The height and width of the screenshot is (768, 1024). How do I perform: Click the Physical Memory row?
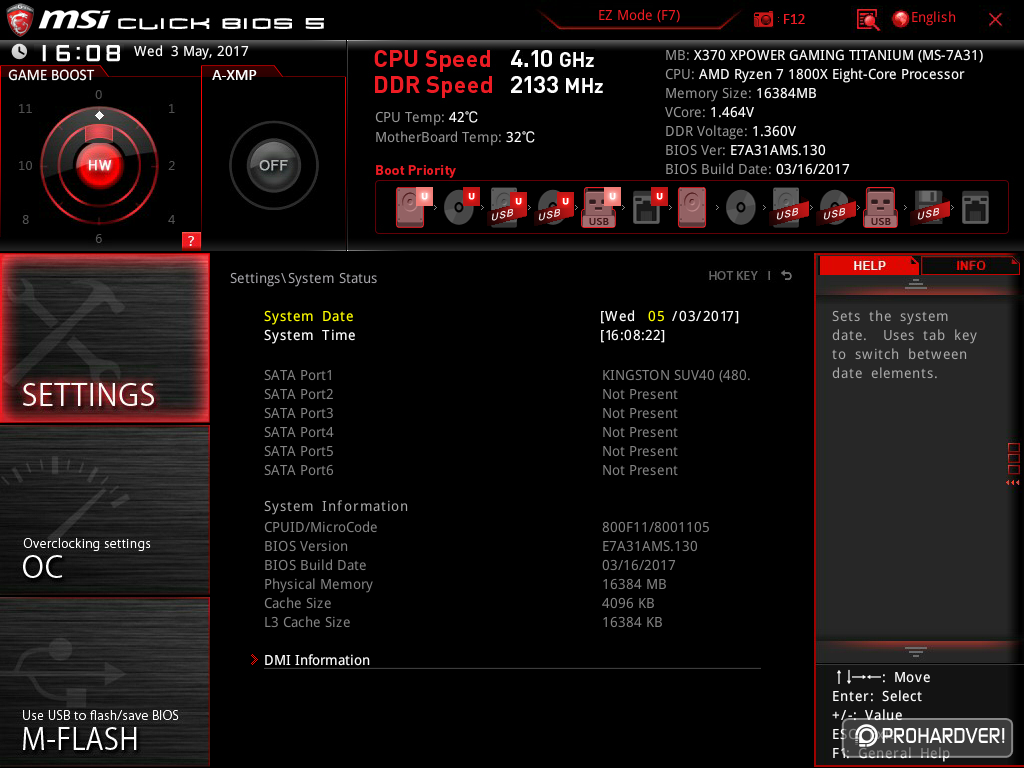(465, 584)
